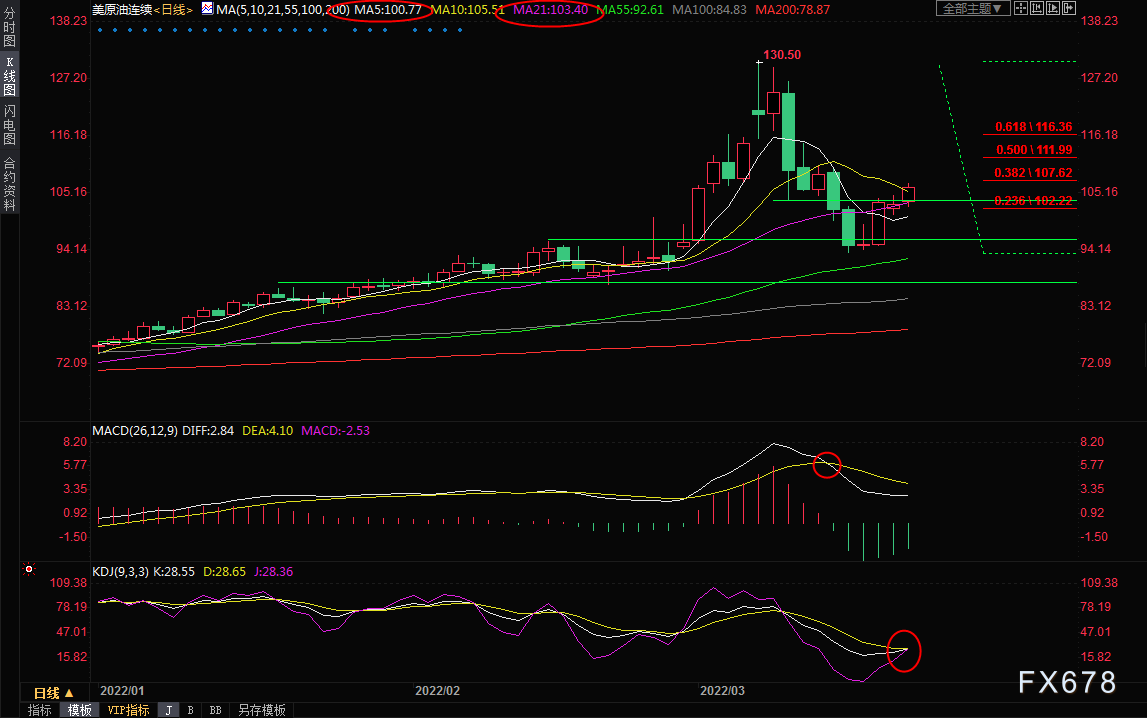Open the 合约资料 sidebar section
Screen dimensions: 1147x718
pos(10,184)
